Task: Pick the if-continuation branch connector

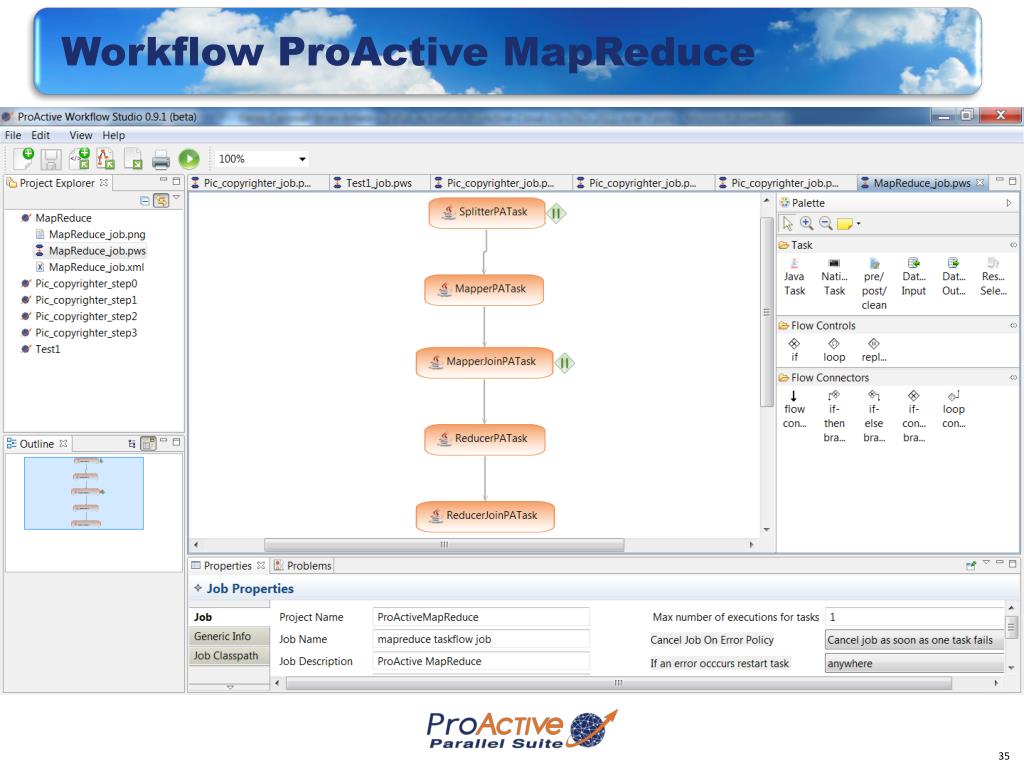Action: (x=914, y=416)
